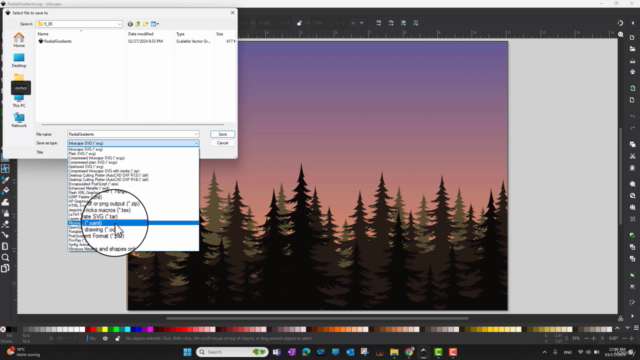Open units dropdown in tool controls bar

click(358, 23)
